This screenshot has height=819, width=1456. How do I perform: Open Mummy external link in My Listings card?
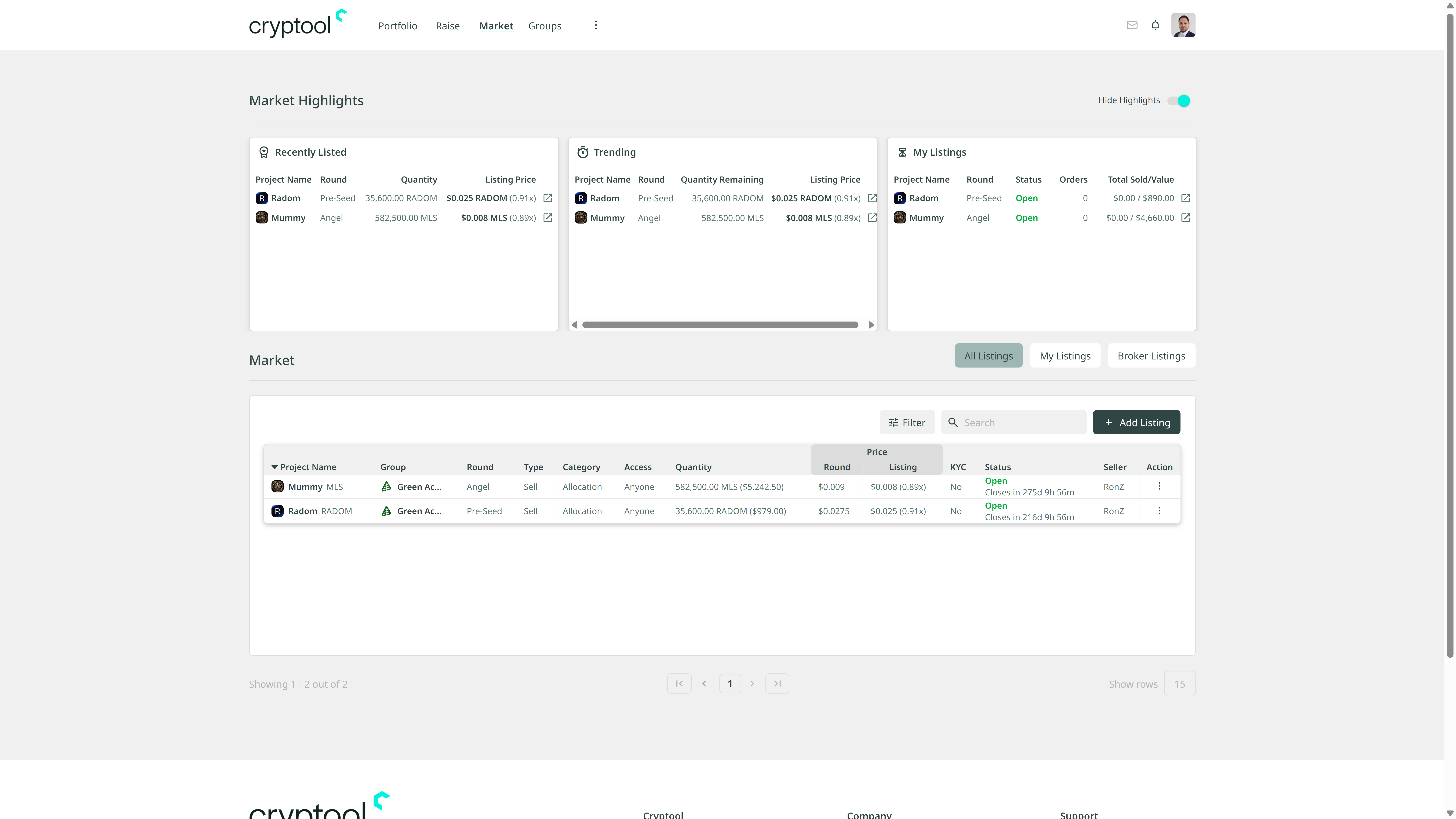[1186, 218]
